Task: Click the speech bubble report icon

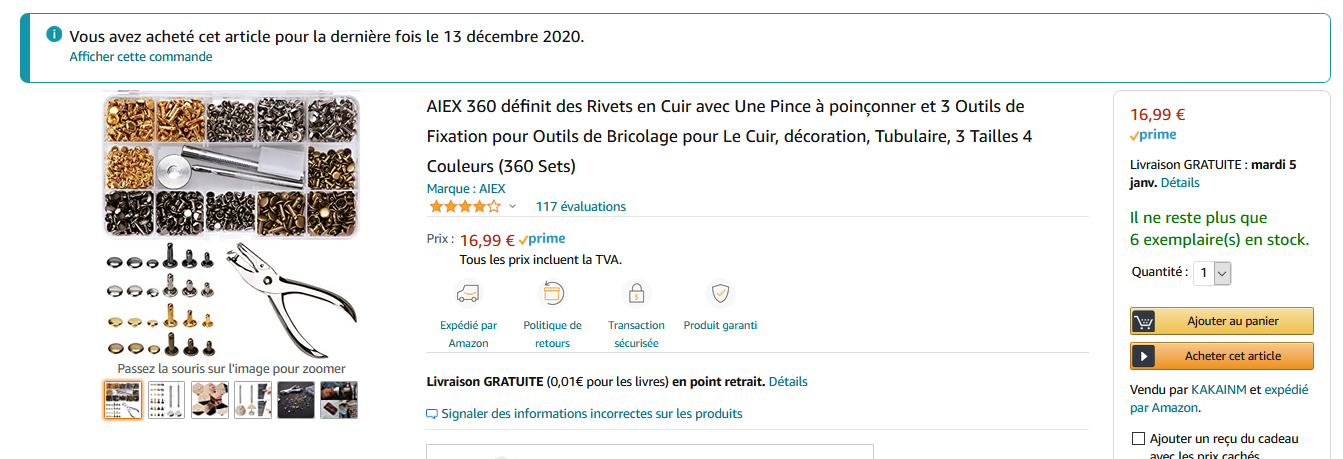Action: (432, 414)
